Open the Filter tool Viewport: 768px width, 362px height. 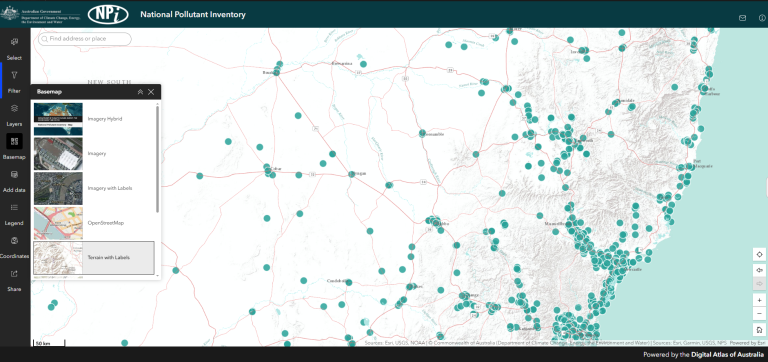14,81
